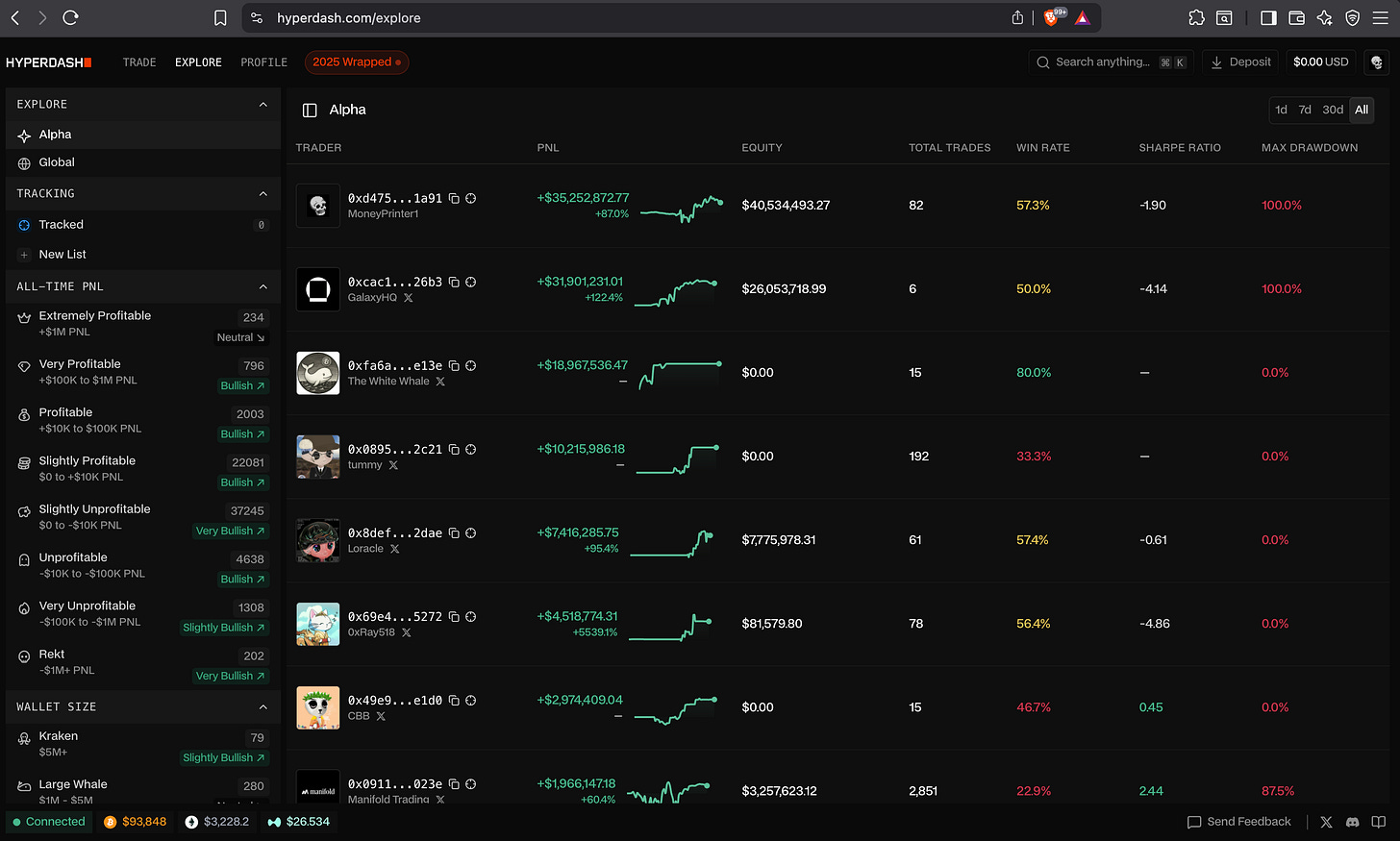Open Kraken wallet size category
The image size is (1400, 841).
click(142, 747)
